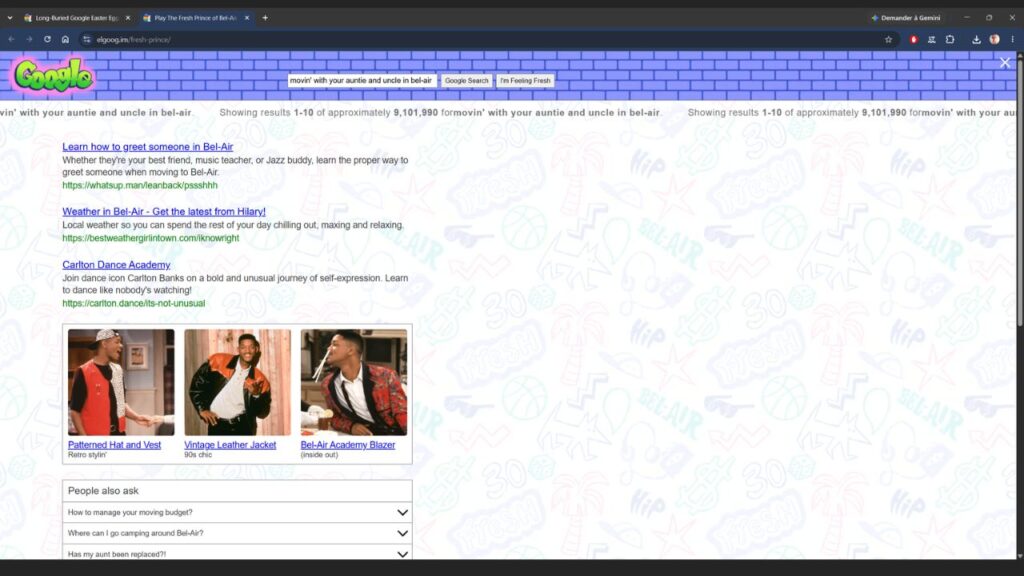The image size is (1024, 576).
Task: Open whatsup.man/leanback/pssshhh URL
Action: tap(140, 185)
